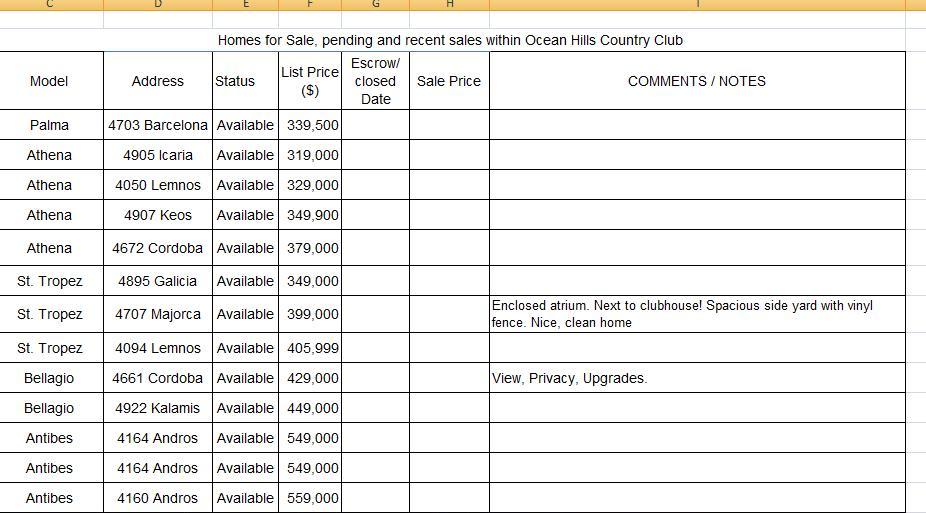Select the 559,000 list price cell
The height and width of the screenshot is (513, 926).
tap(312, 498)
